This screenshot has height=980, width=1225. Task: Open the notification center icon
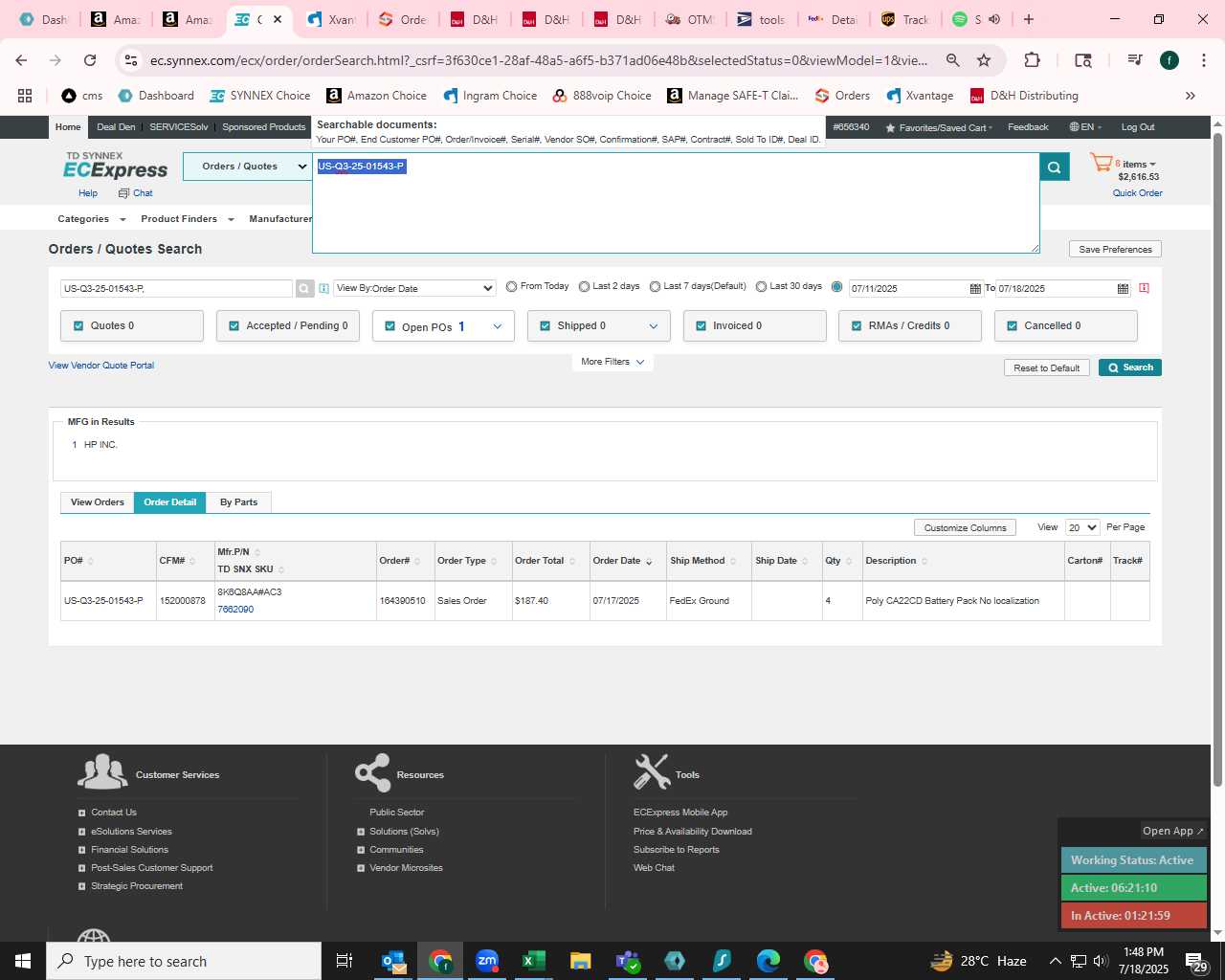point(1196,962)
